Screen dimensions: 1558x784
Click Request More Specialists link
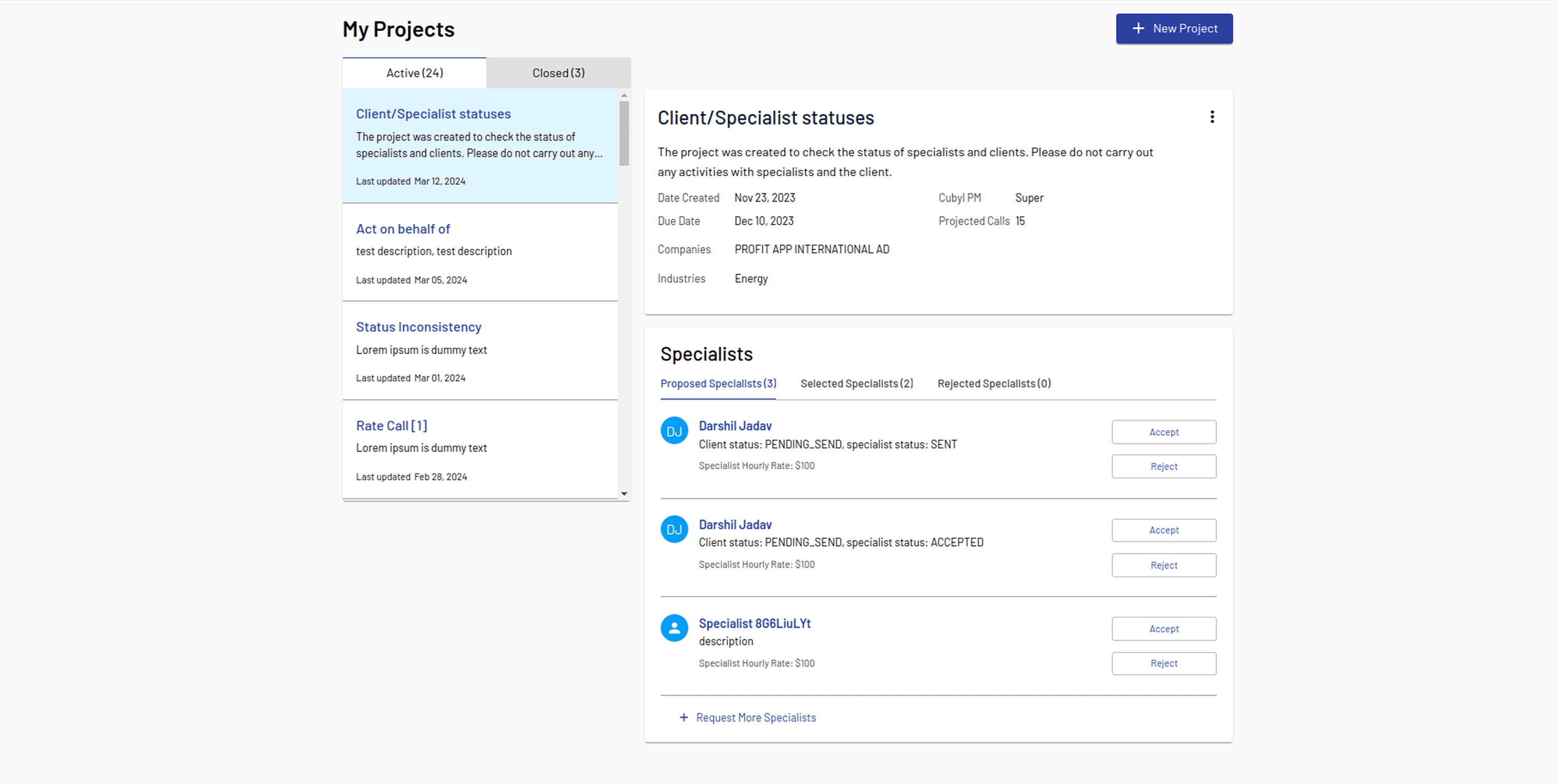click(x=756, y=717)
